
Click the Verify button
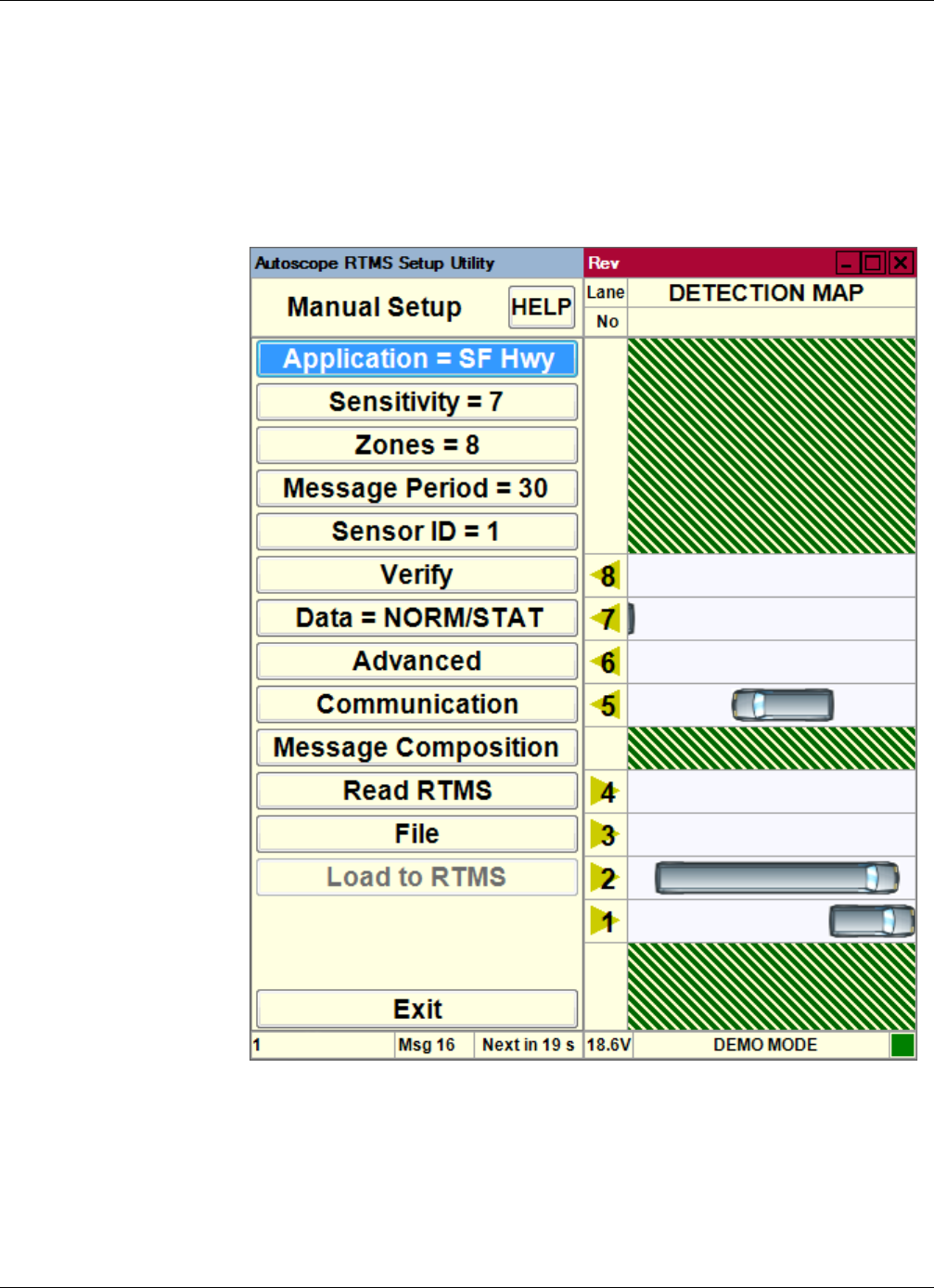coord(417,574)
